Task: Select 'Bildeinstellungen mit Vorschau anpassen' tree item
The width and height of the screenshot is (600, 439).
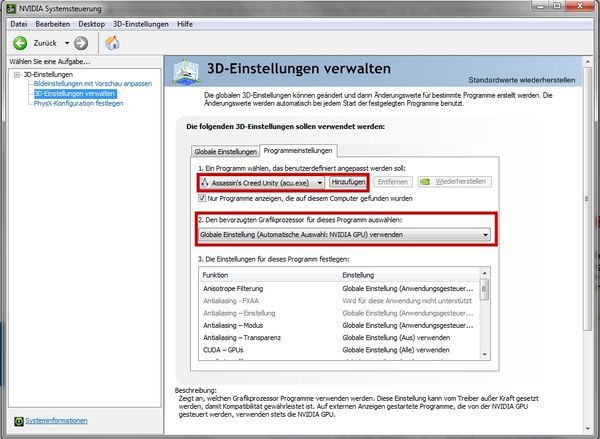Action: tap(93, 84)
